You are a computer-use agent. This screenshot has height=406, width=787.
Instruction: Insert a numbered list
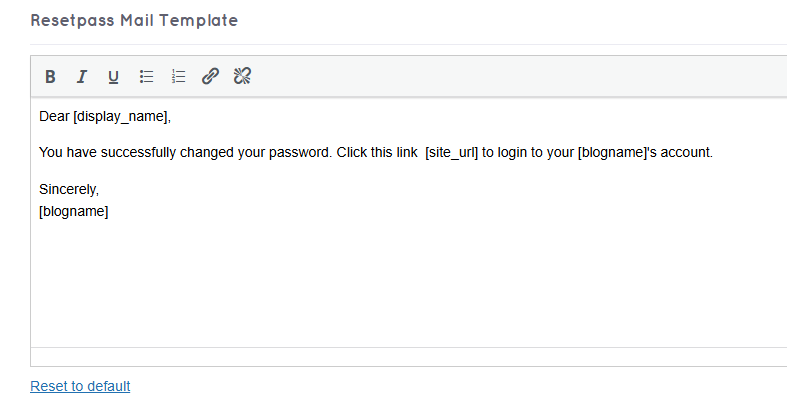pyautogui.click(x=178, y=77)
